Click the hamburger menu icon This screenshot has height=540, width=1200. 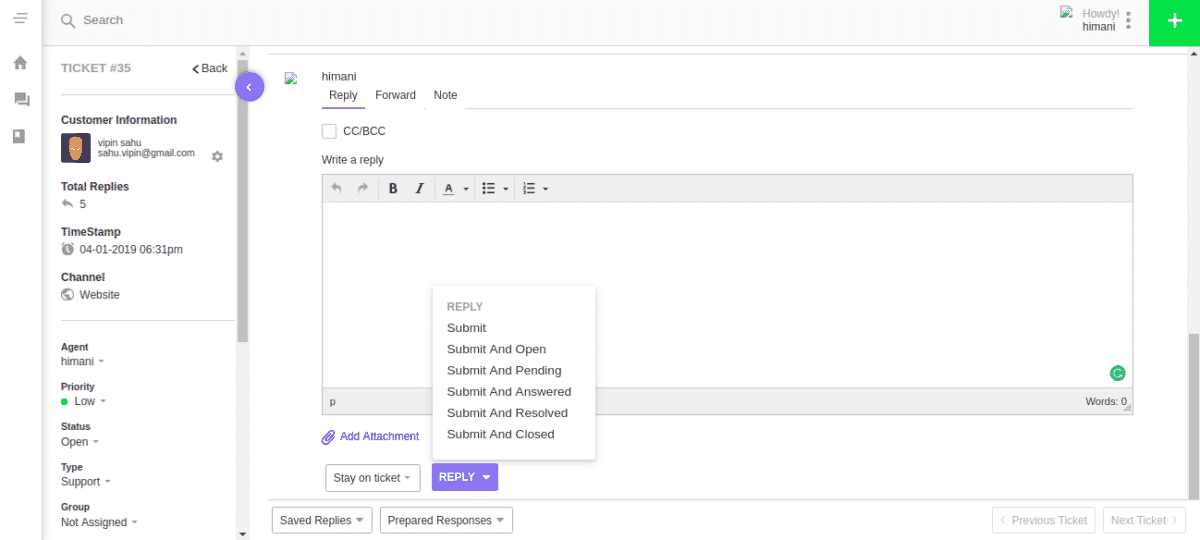coord(20,18)
